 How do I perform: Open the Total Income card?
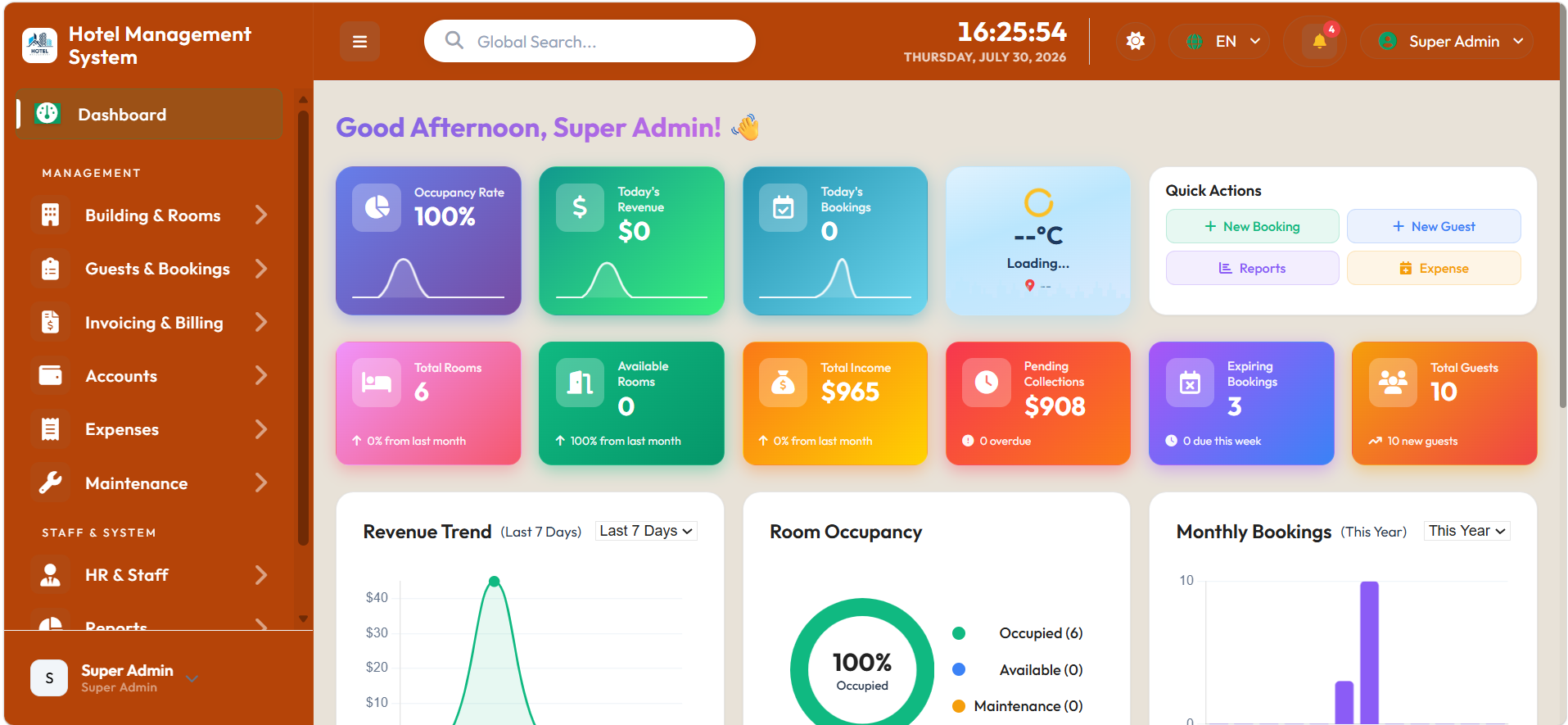(835, 403)
